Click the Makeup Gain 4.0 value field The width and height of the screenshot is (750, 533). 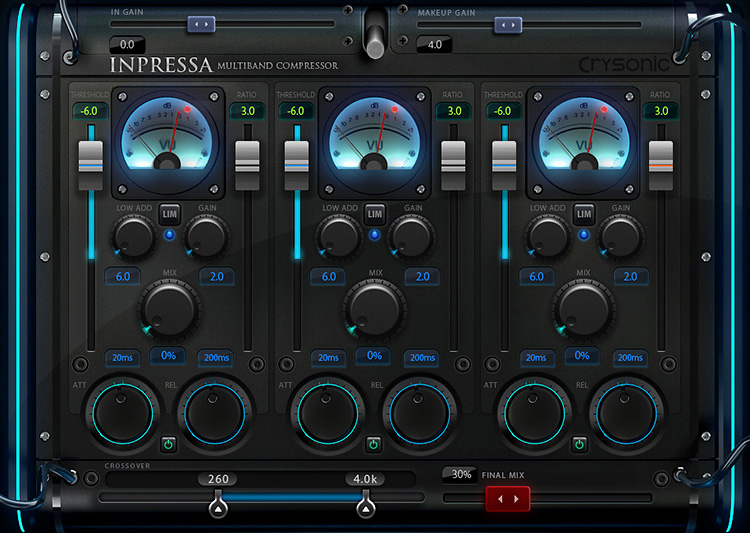(434, 44)
